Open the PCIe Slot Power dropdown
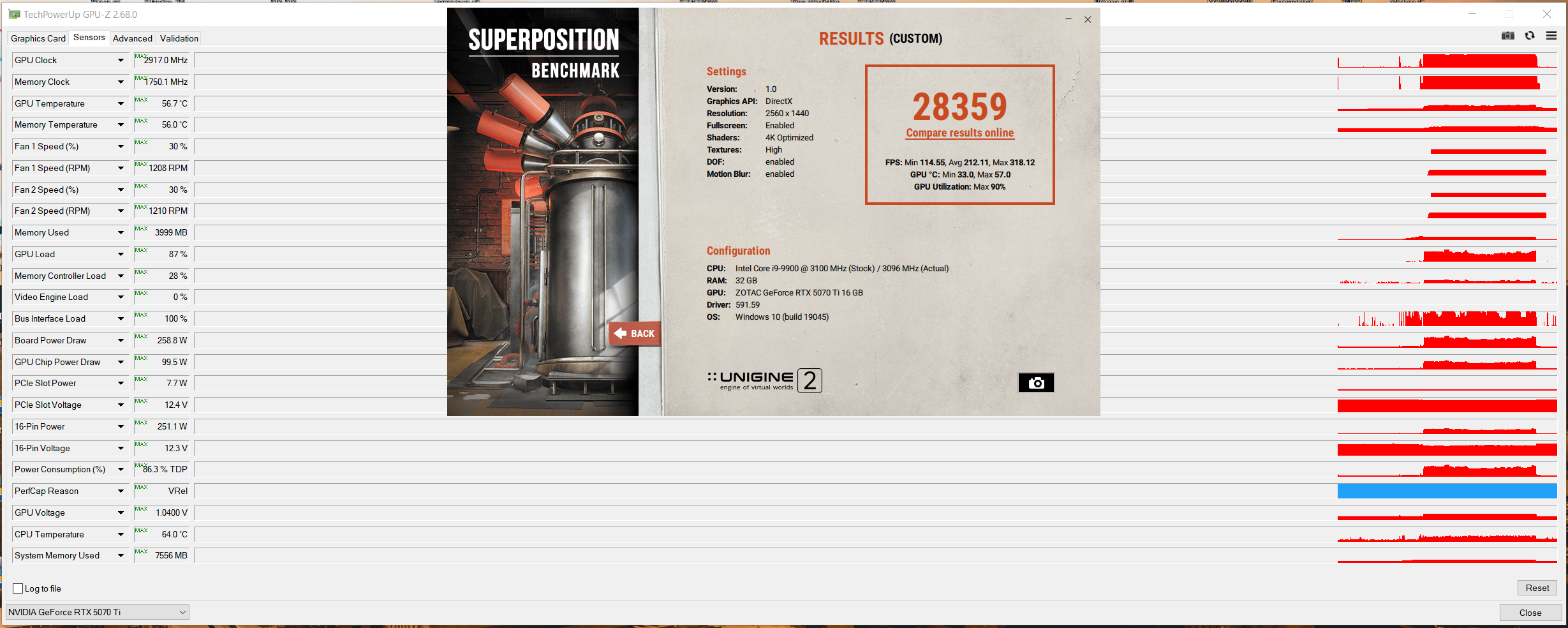 pos(121,383)
